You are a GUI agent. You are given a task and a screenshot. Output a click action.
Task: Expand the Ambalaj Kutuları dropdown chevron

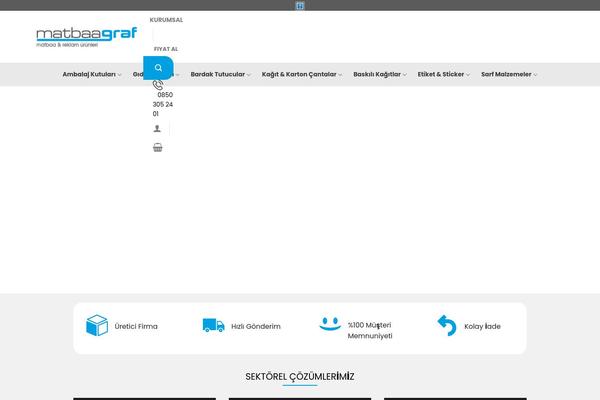coord(119,75)
